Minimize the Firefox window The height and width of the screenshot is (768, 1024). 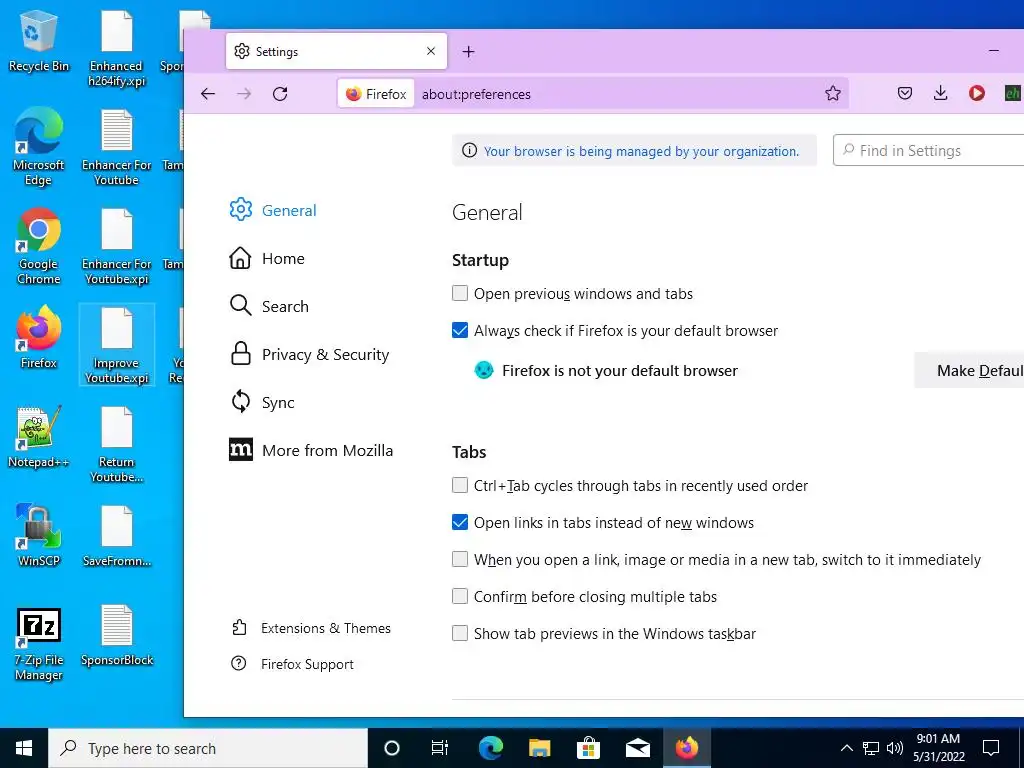pos(994,50)
